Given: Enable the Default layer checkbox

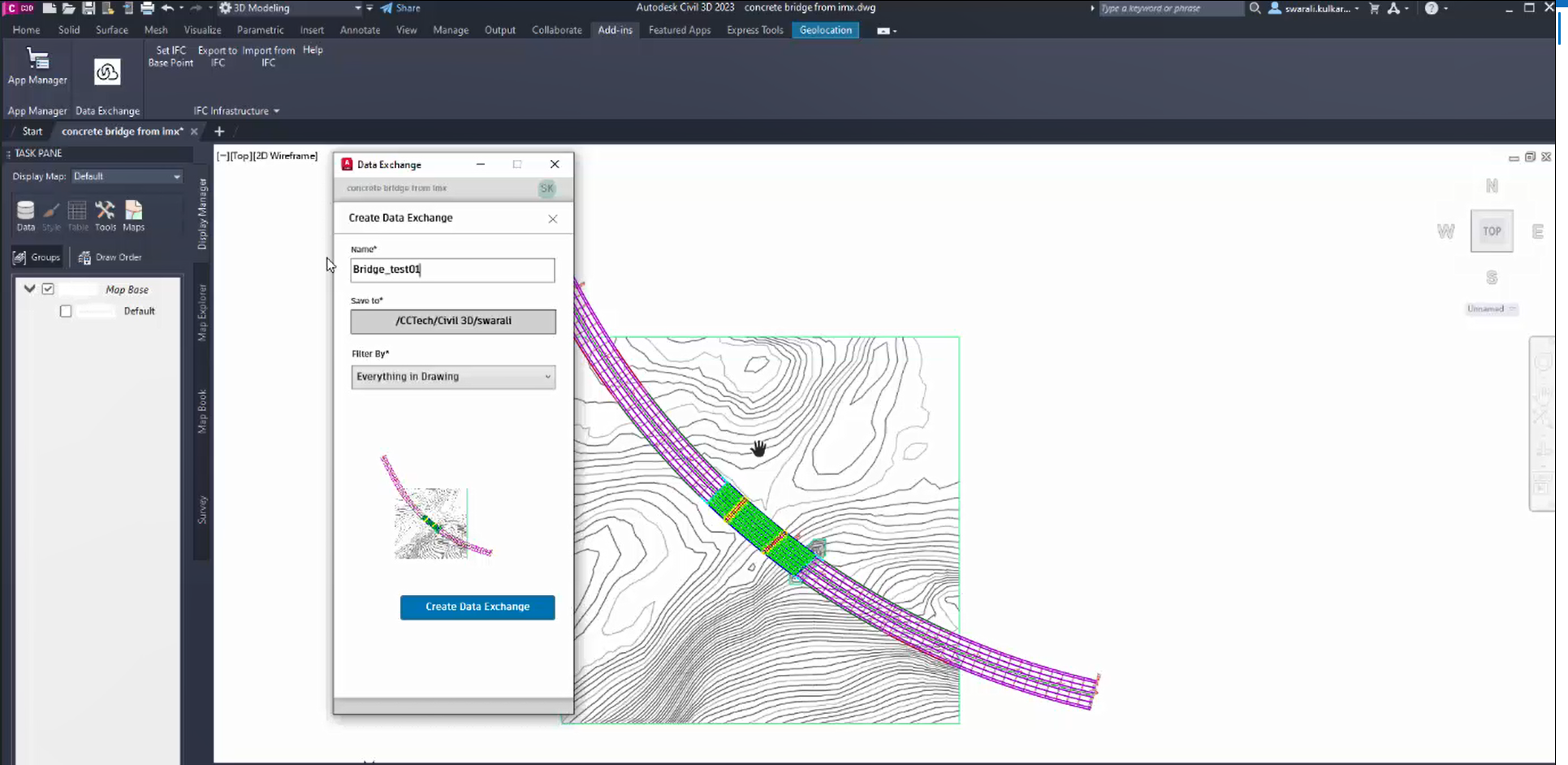Looking at the screenshot, I should 66,311.
